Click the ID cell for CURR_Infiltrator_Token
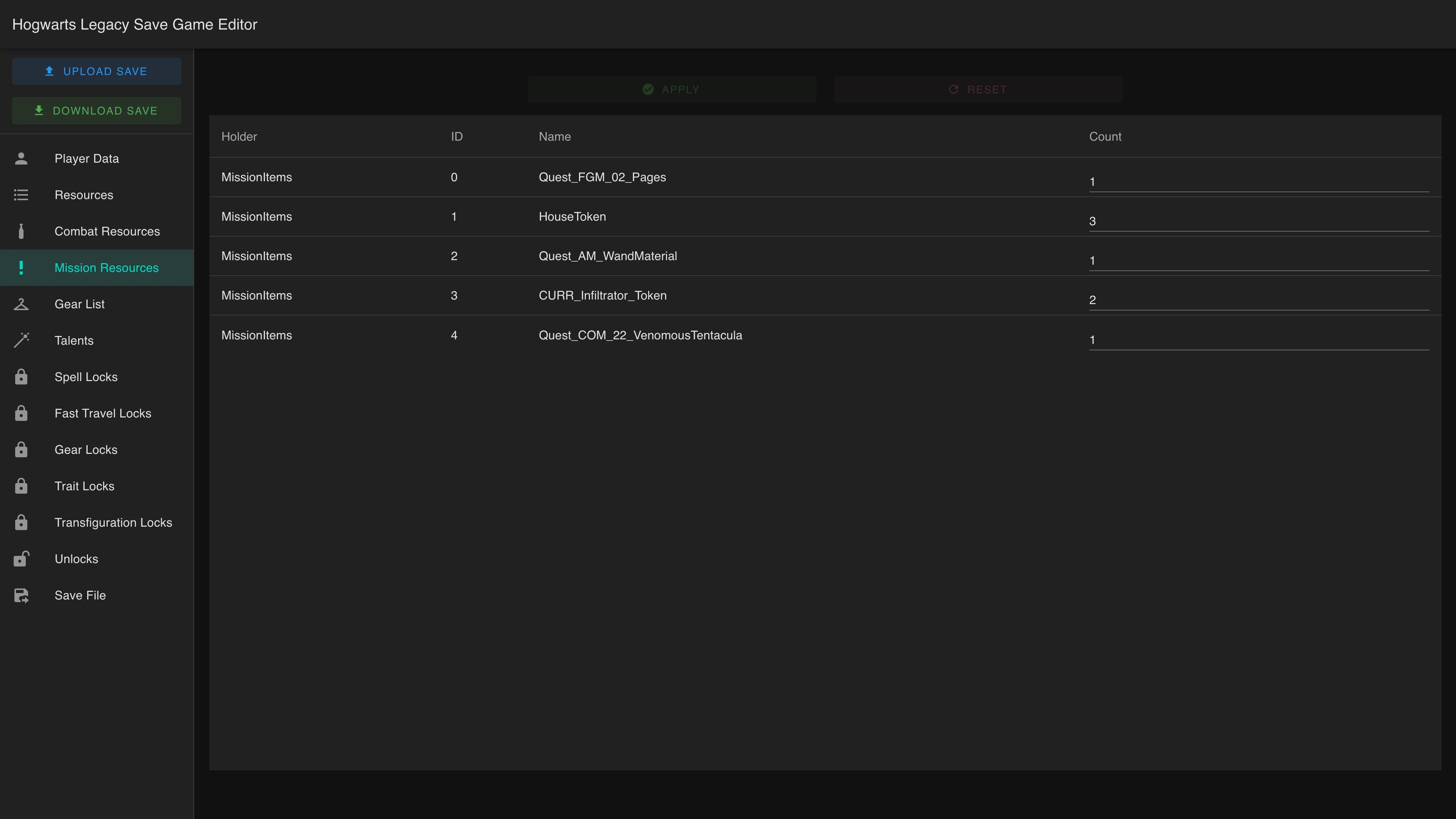This screenshot has height=819, width=1456. tap(454, 296)
